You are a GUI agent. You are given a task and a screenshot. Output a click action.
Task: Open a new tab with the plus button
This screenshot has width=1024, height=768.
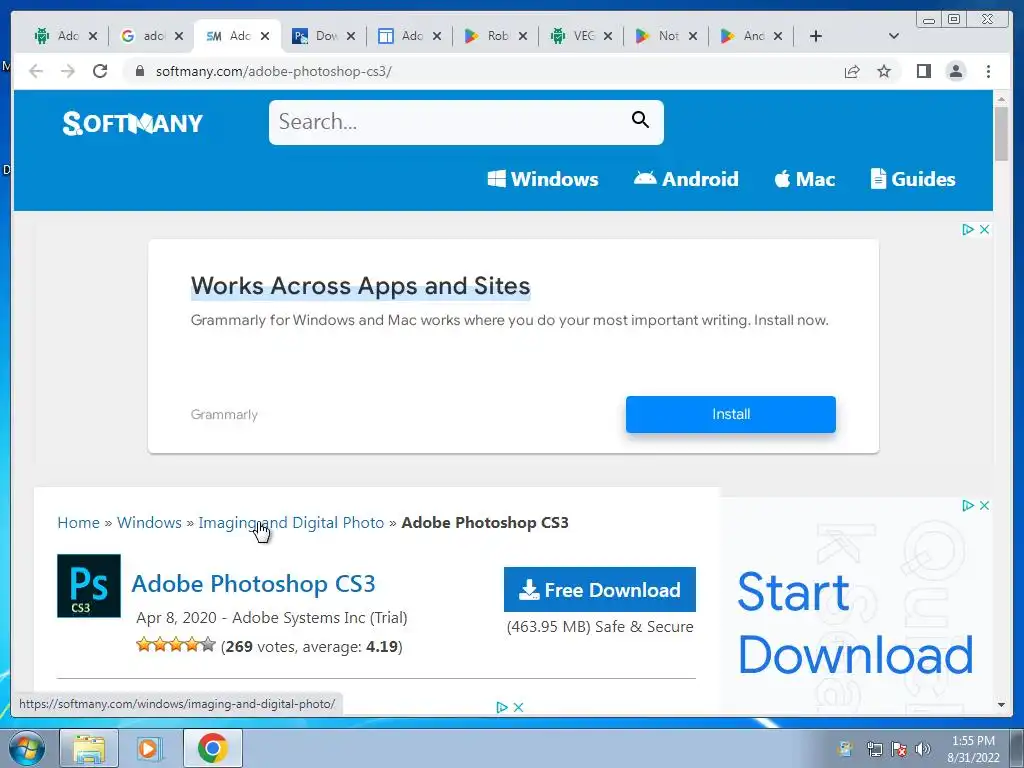pos(816,36)
